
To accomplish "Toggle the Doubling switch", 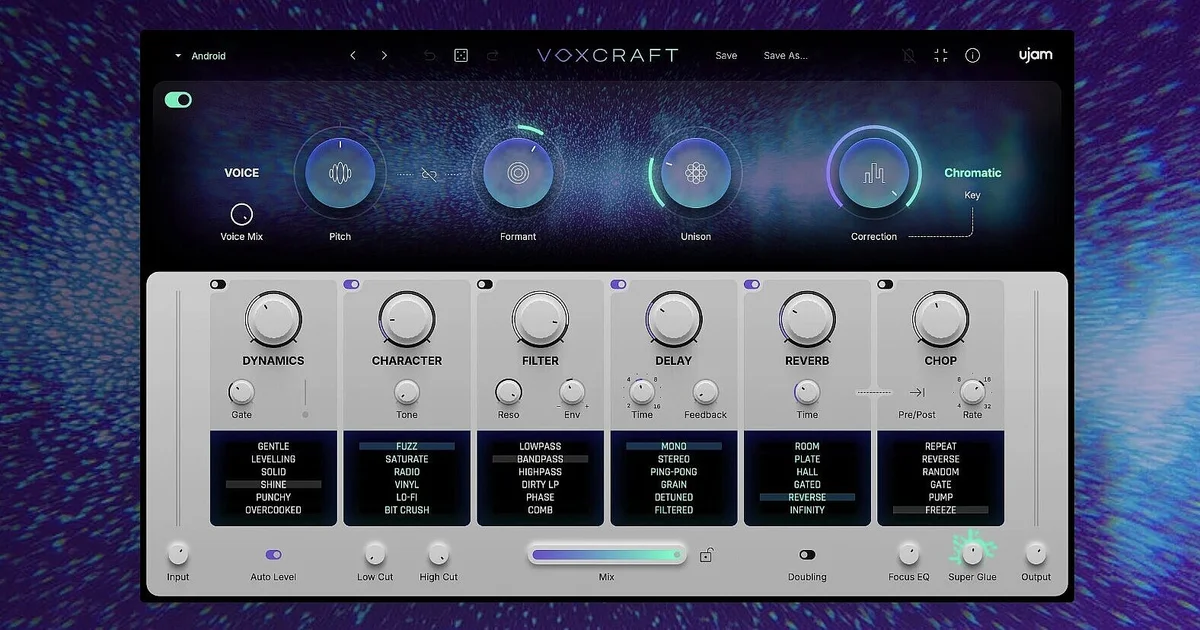I will tap(807, 554).
